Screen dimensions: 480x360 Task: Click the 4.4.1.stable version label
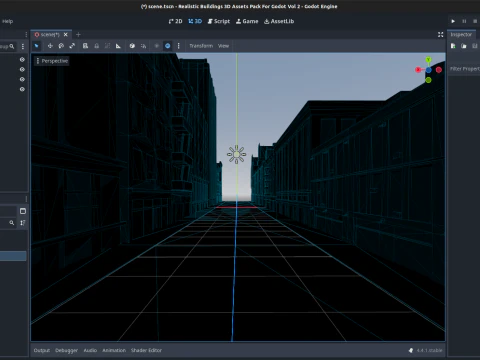pyautogui.click(x=429, y=350)
